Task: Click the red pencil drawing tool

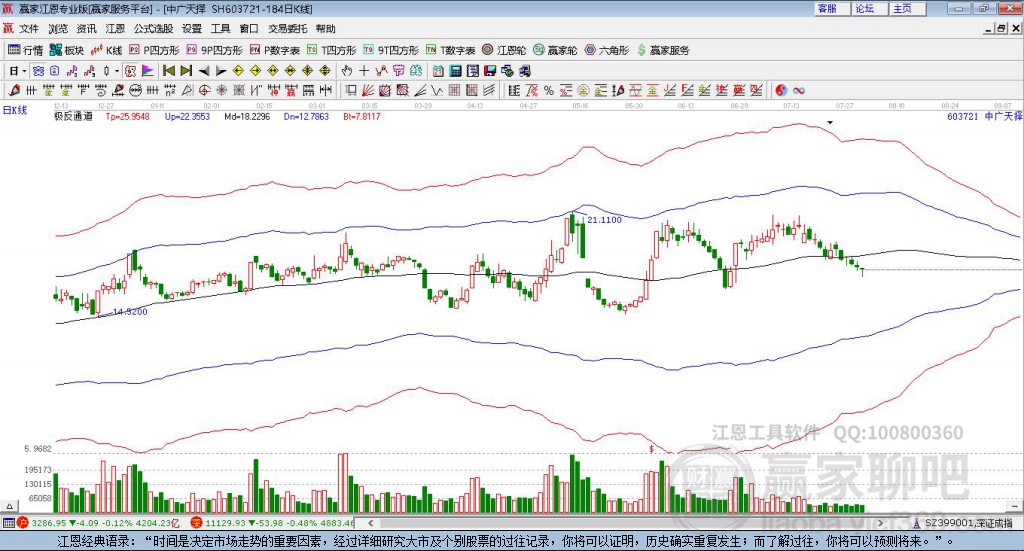Action: 14,91
